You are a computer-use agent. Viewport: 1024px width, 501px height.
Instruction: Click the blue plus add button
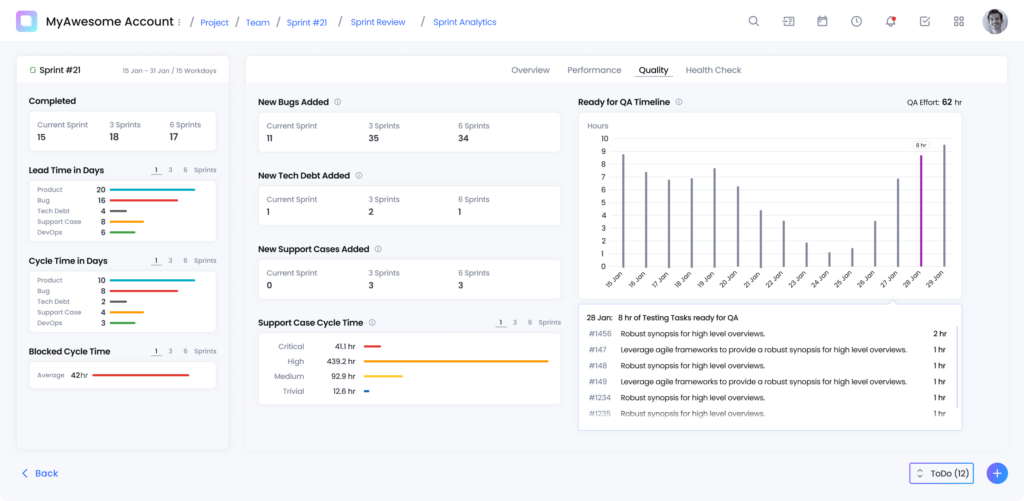996,473
